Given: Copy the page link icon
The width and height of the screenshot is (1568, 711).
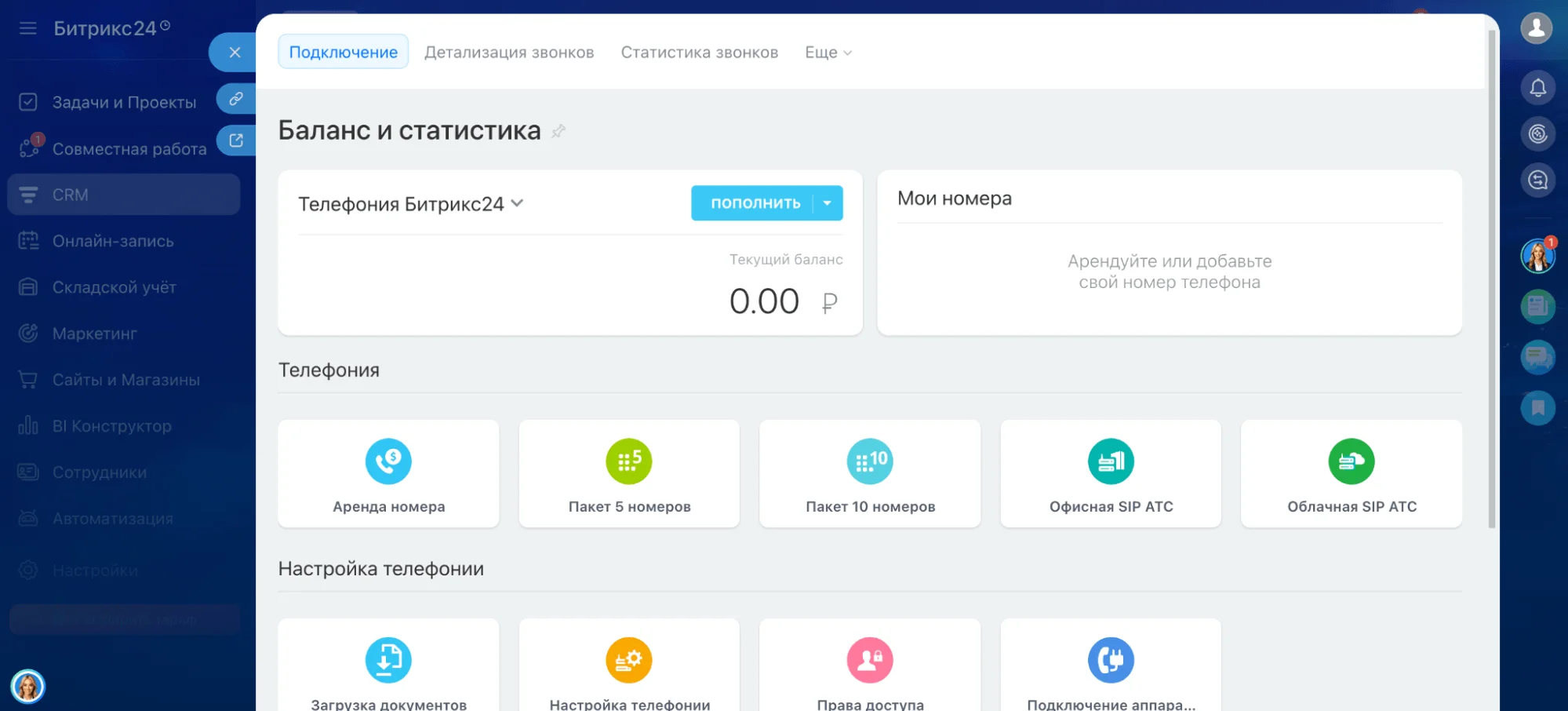Looking at the screenshot, I should [236, 99].
